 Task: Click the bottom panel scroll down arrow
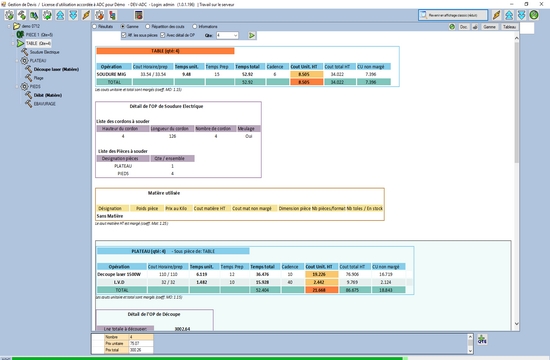pyautogui.click(x=470, y=351)
